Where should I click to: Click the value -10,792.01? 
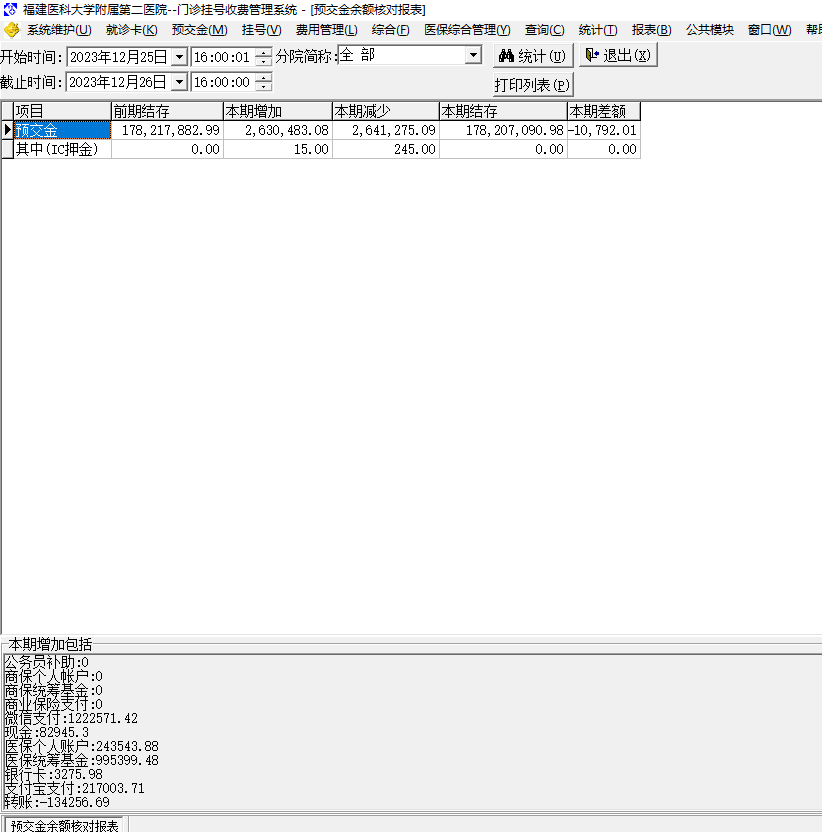coord(604,131)
